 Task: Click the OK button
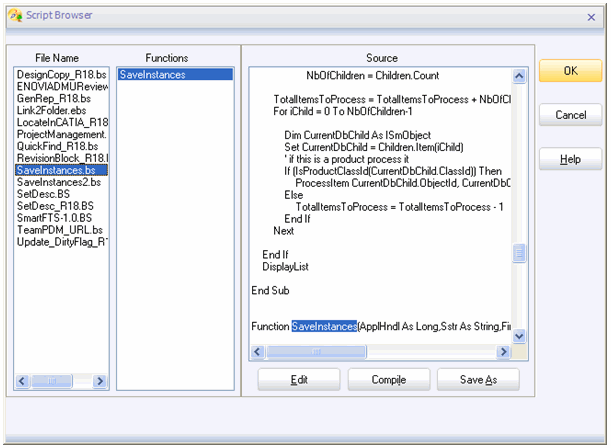point(570,71)
